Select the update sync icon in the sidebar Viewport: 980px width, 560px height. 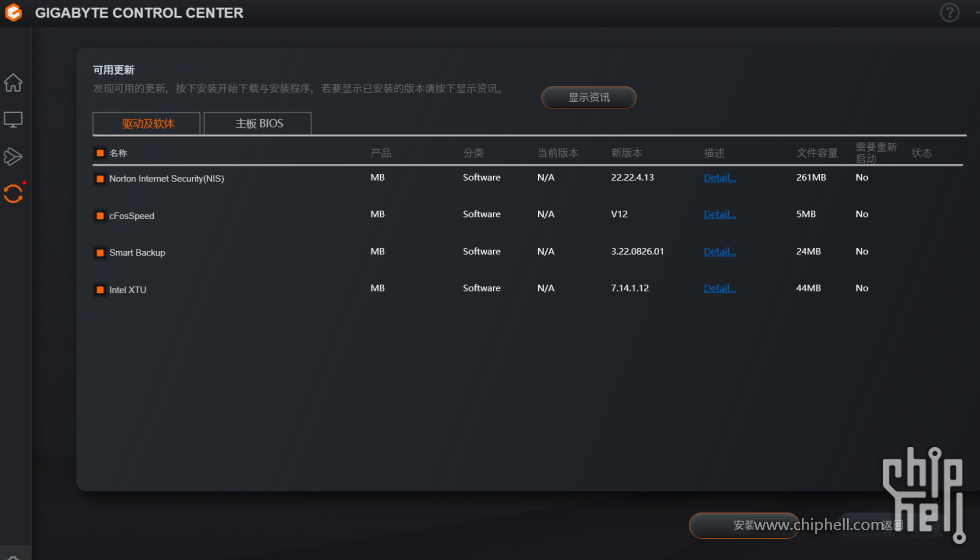13,194
